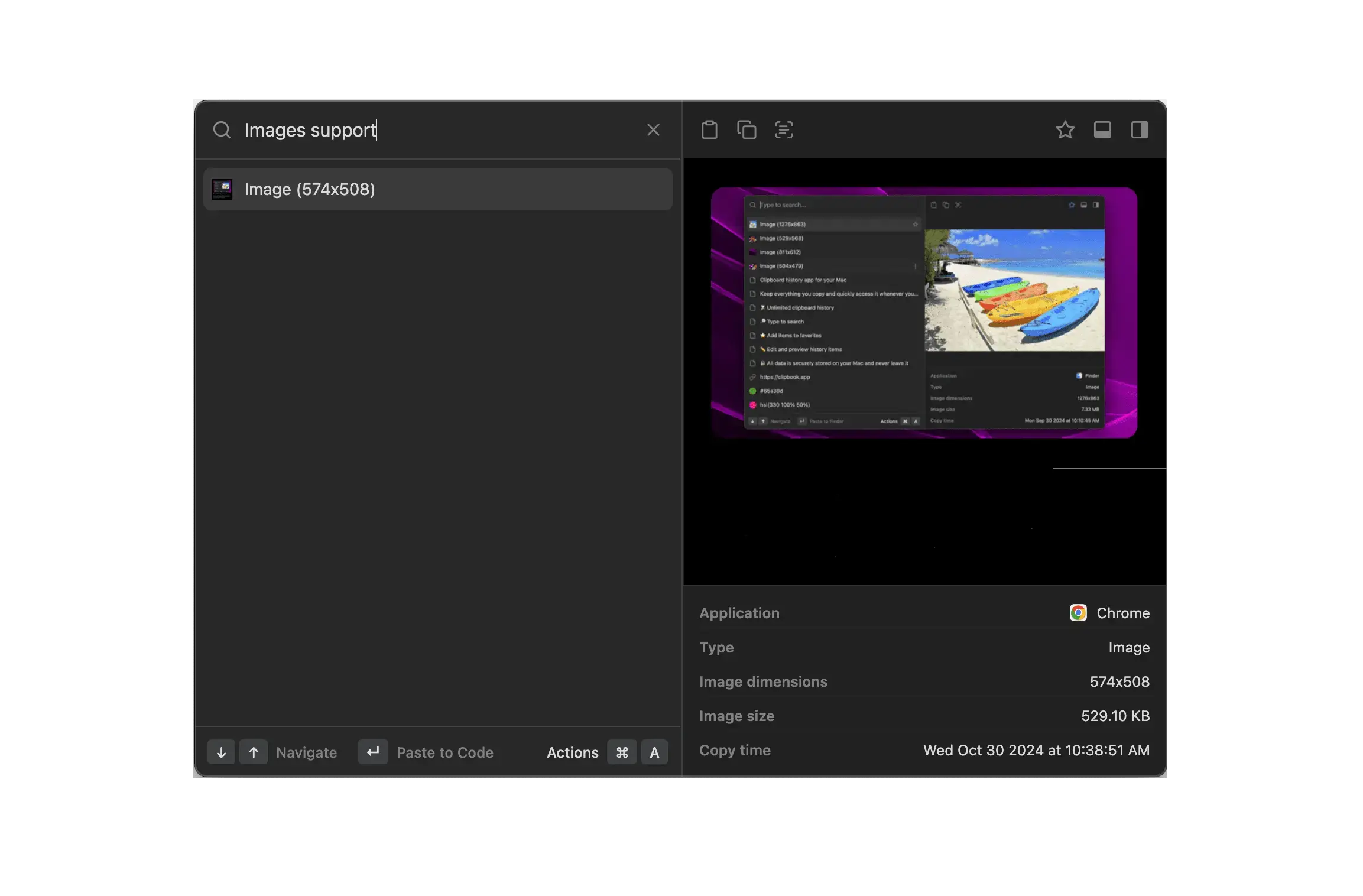Click the large image preview
The width and height of the screenshot is (1363, 896).
point(924,313)
